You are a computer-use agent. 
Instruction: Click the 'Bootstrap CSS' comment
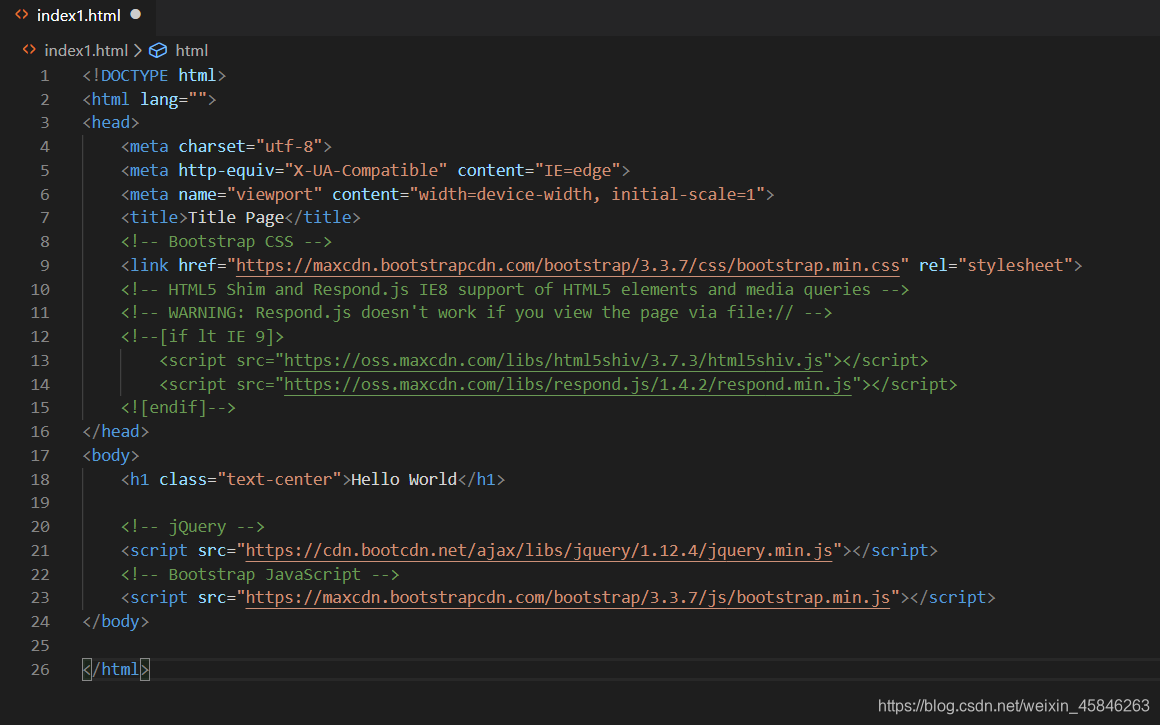coord(226,242)
